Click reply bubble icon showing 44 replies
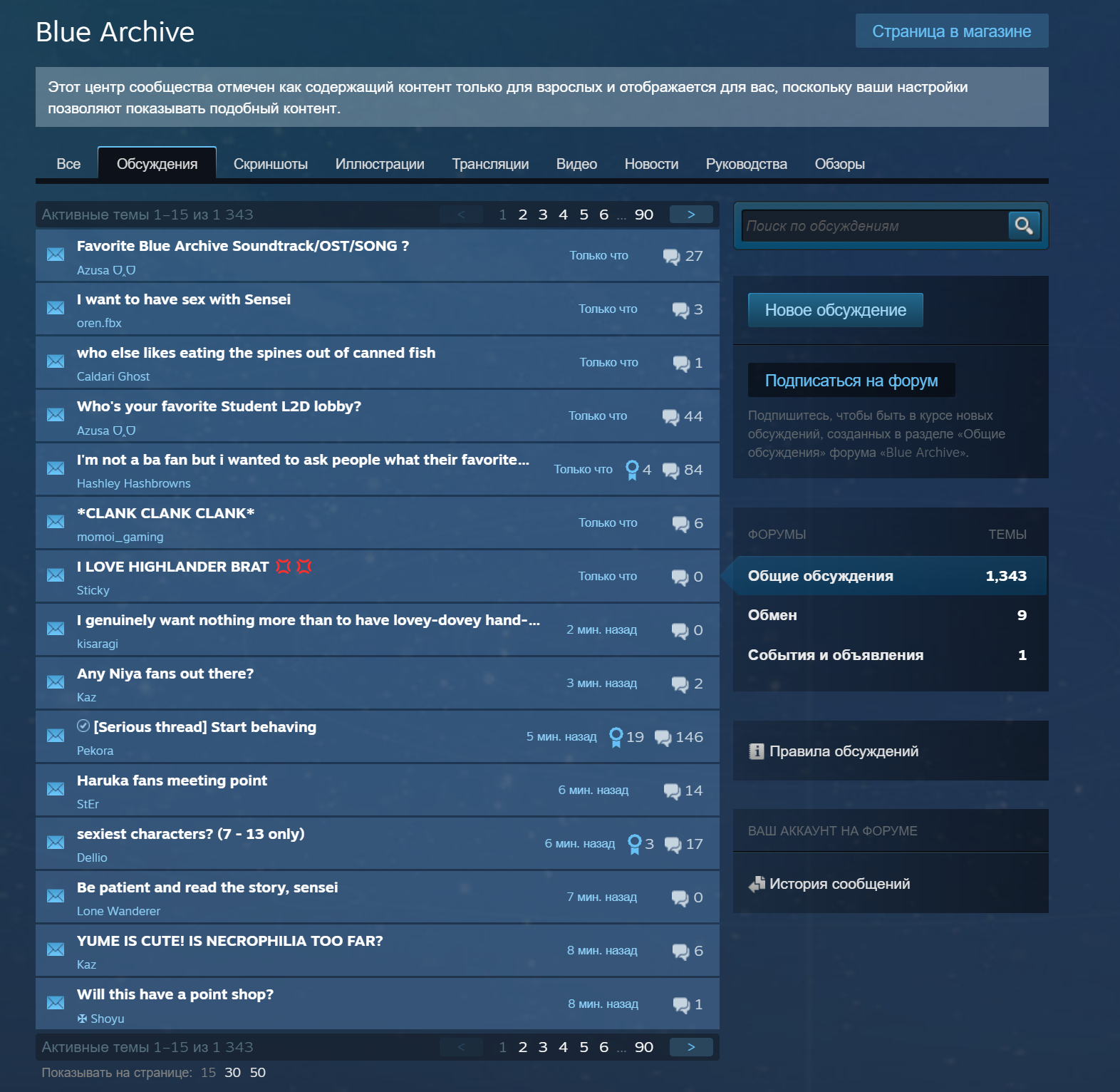The width and height of the screenshot is (1120, 1092). point(670,417)
